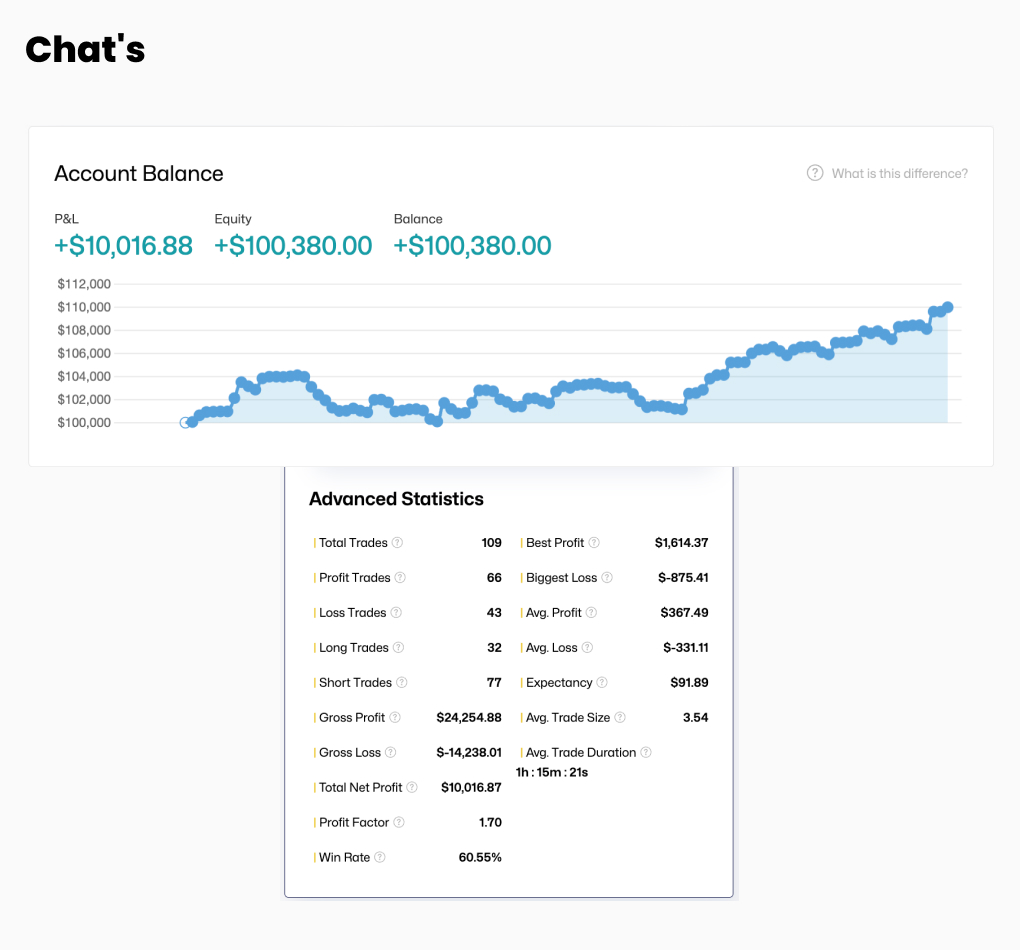The image size is (1020, 950).
Task: Click help icon beside Avg. Trade Duration
Action: 646,753
